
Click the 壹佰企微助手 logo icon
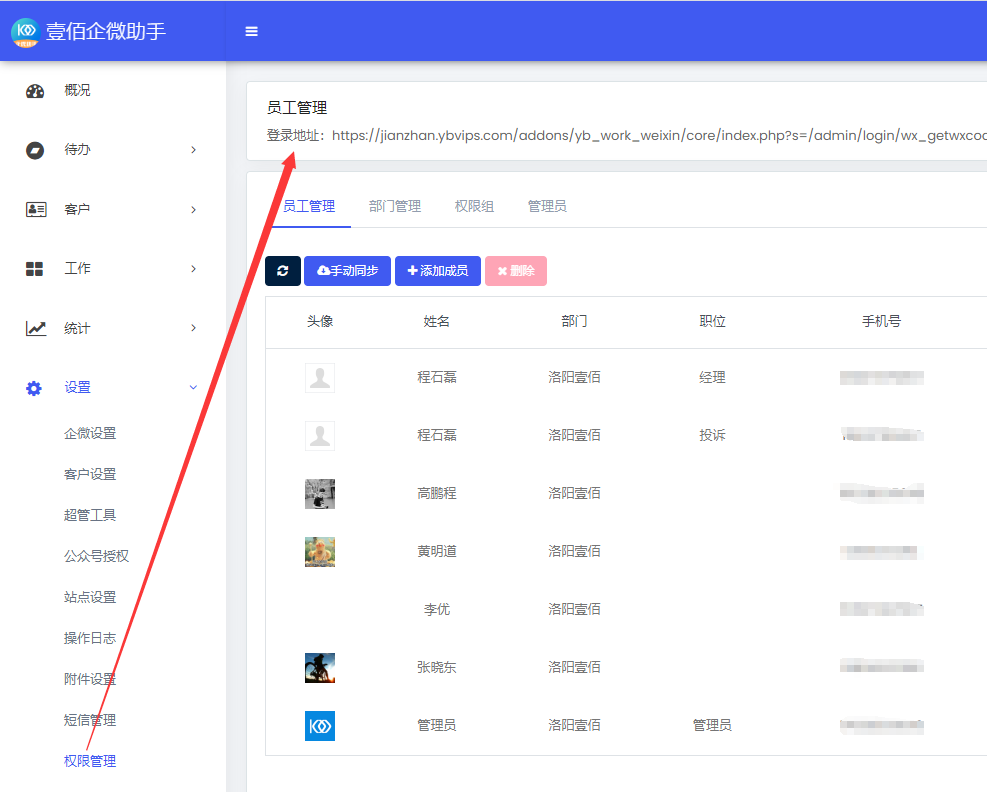coord(26,32)
